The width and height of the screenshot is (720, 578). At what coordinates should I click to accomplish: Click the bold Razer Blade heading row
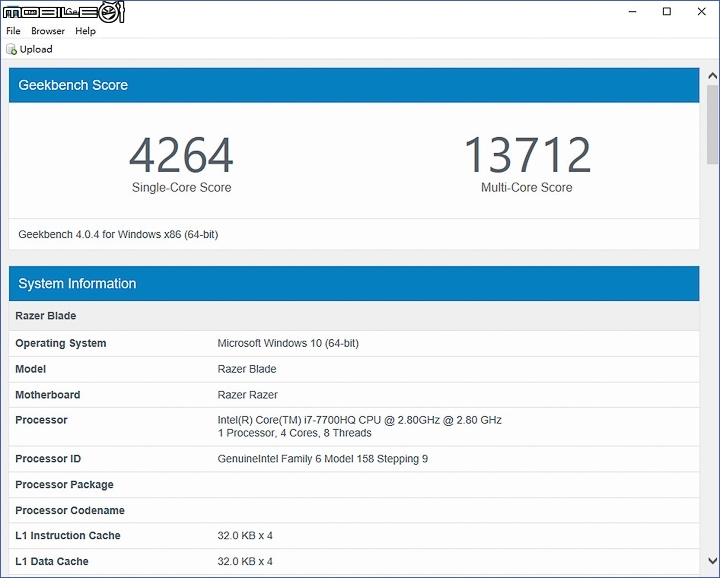(354, 316)
